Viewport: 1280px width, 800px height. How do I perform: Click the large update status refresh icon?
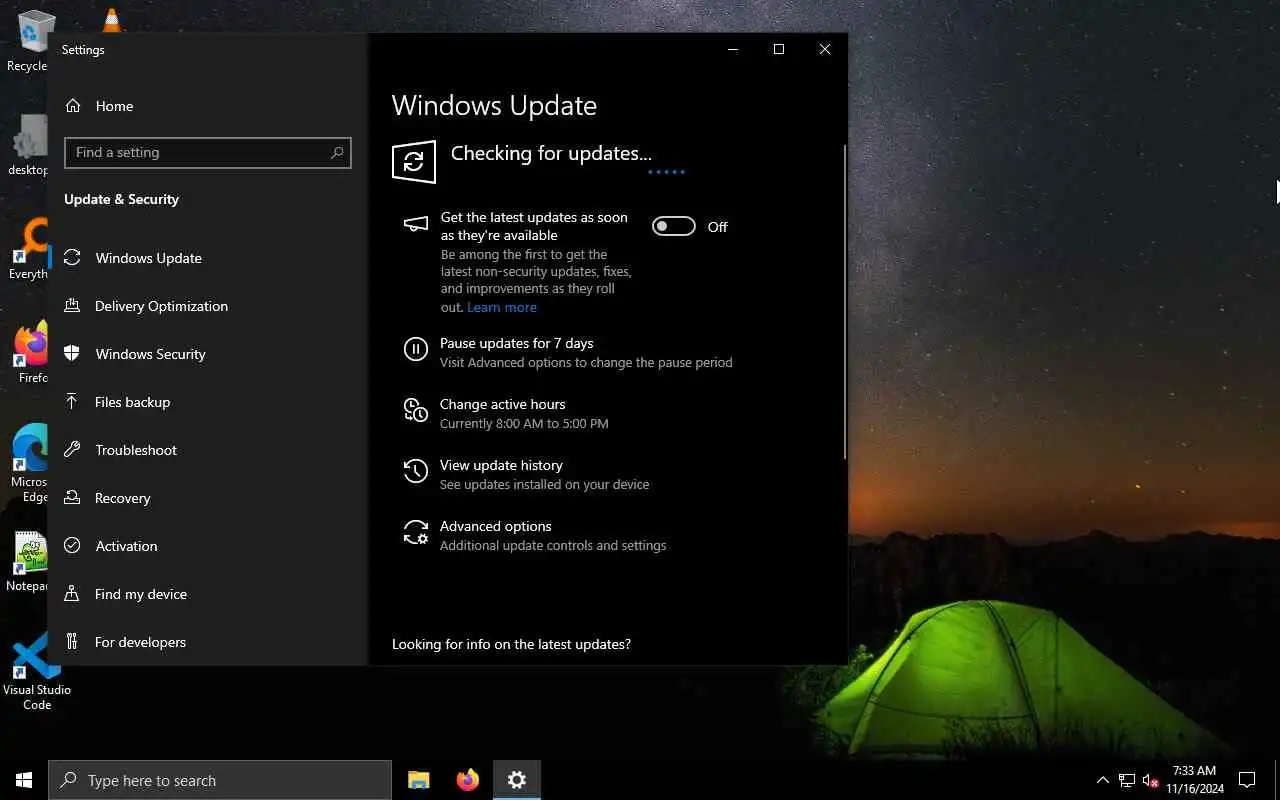[x=414, y=162]
